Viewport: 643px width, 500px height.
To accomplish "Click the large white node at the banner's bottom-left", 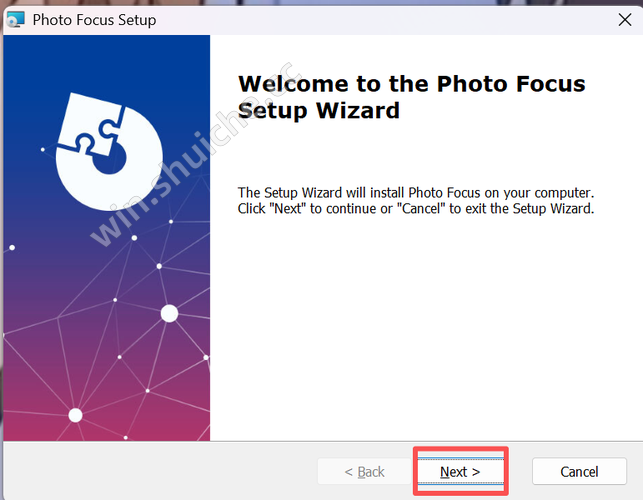I will coord(75,415).
